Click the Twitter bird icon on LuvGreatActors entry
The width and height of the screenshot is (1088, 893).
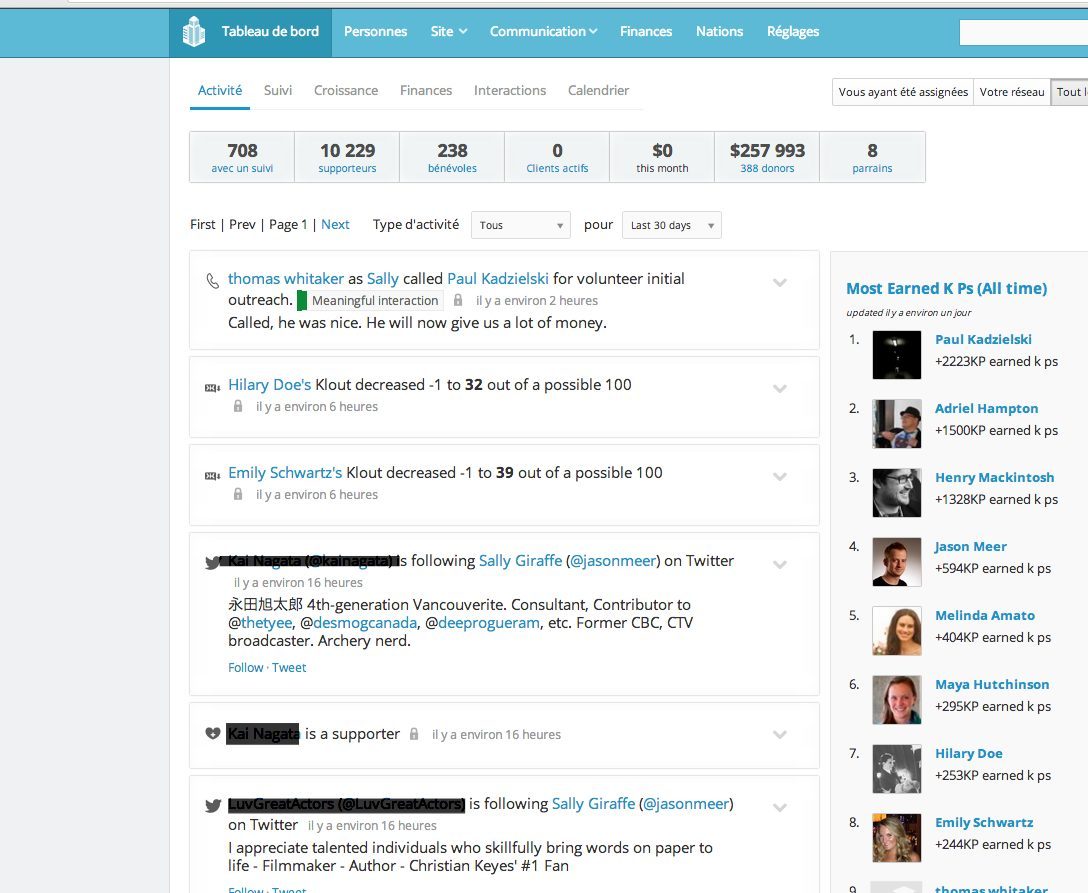click(213, 805)
